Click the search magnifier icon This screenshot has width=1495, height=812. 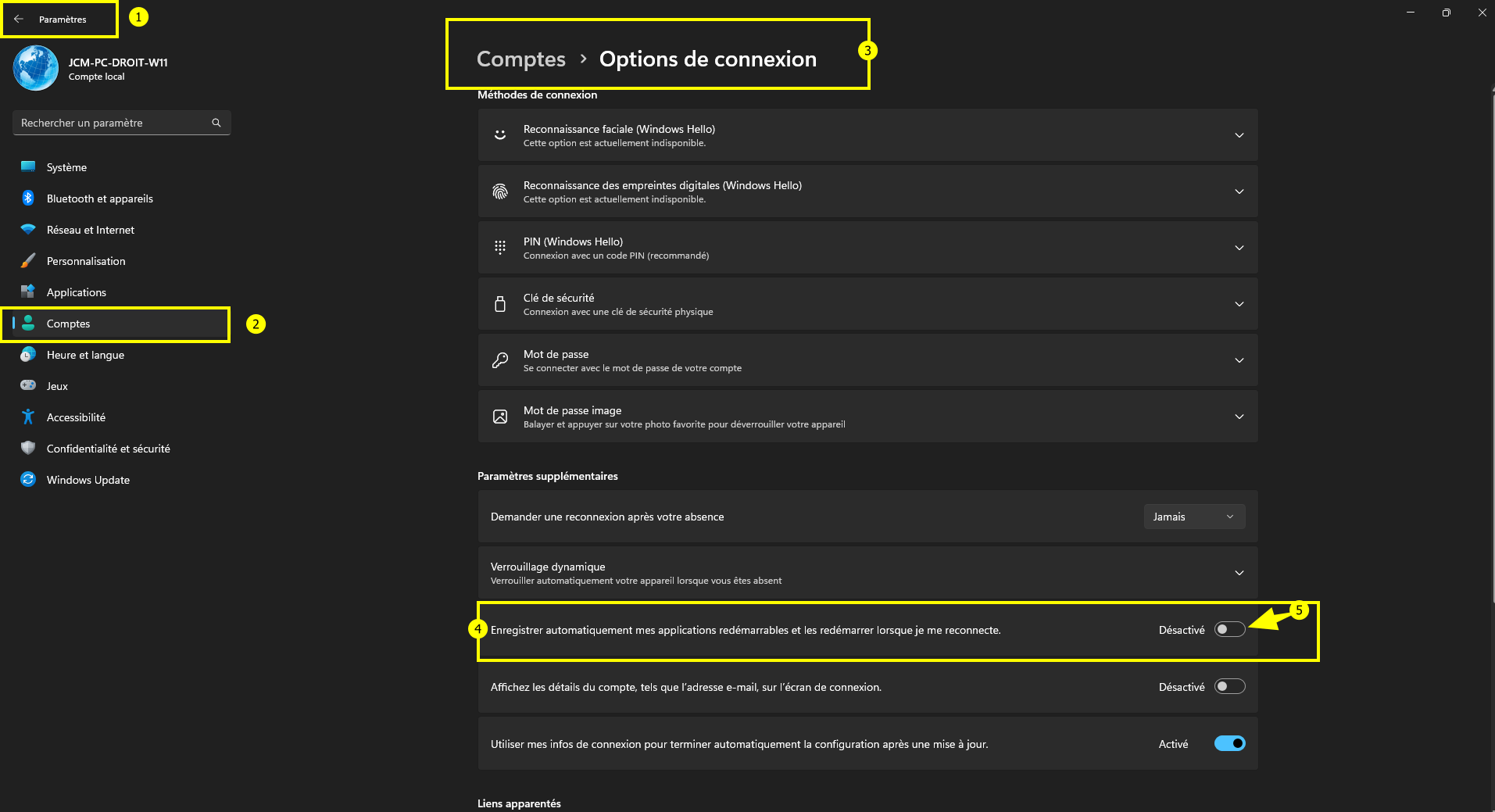tap(216, 123)
